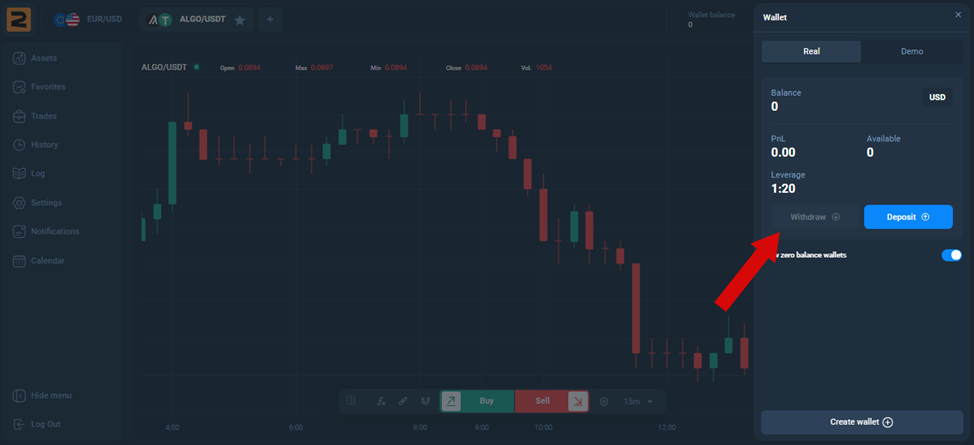Close the Wallet panel
The image size is (974, 445).
[x=958, y=16]
